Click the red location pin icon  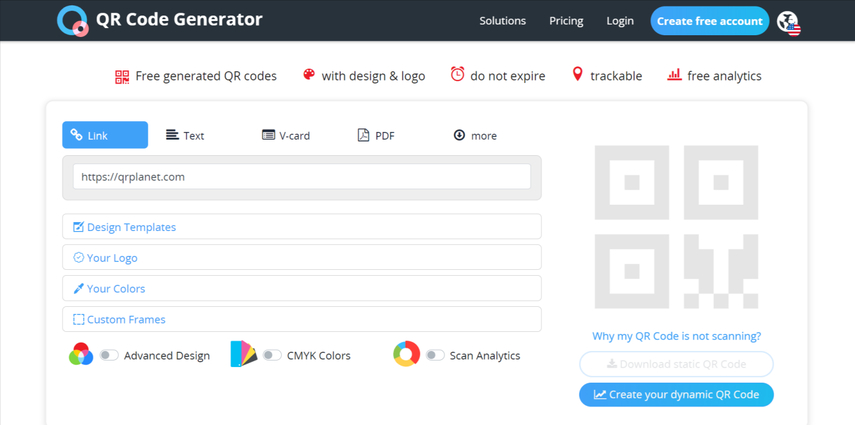pyautogui.click(x=577, y=74)
